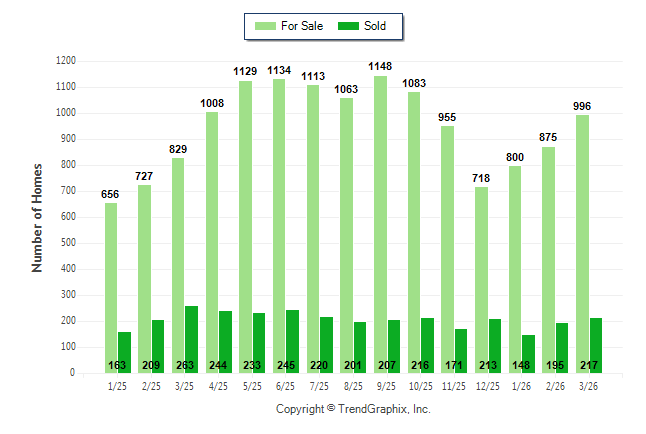Click the Number of Homes axis title
Screen dimensions: 646x434
point(38,216)
